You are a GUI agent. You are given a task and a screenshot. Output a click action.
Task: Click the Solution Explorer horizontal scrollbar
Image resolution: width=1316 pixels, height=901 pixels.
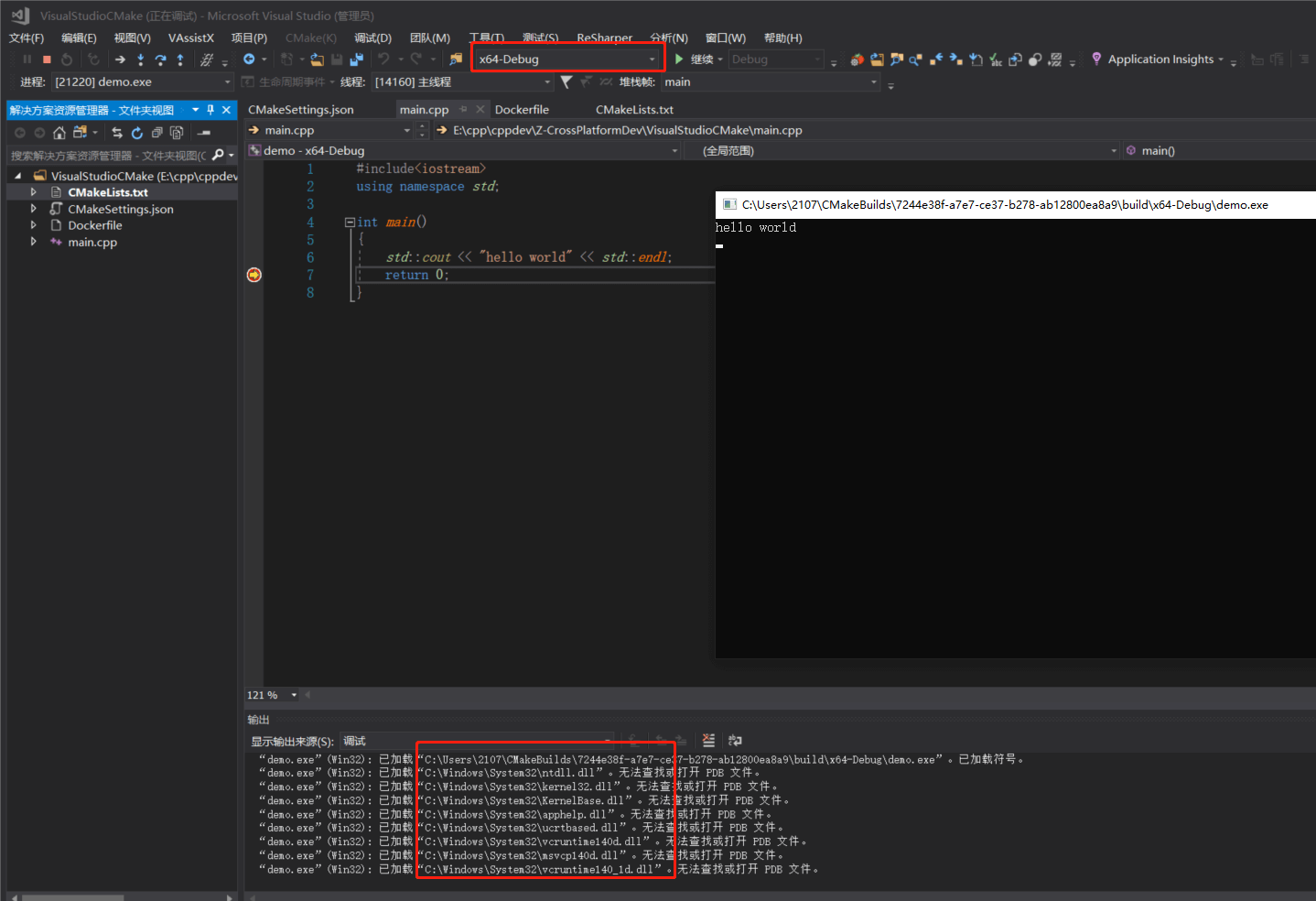(73, 896)
